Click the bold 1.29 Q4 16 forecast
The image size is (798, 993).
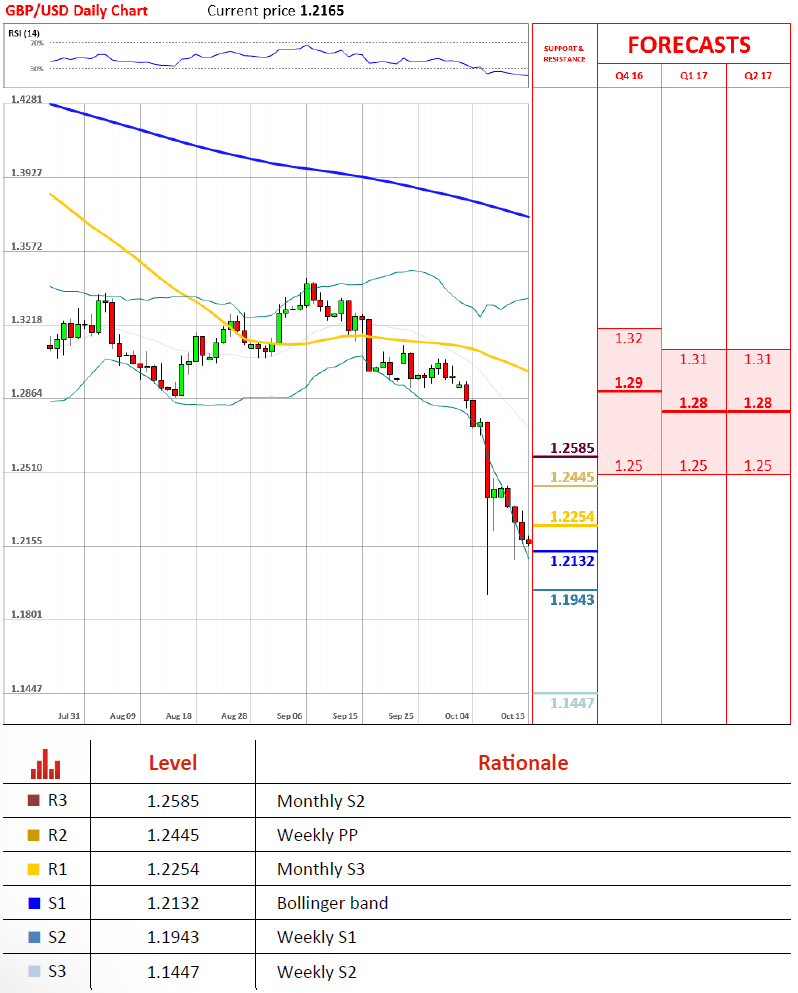pyautogui.click(x=629, y=383)
